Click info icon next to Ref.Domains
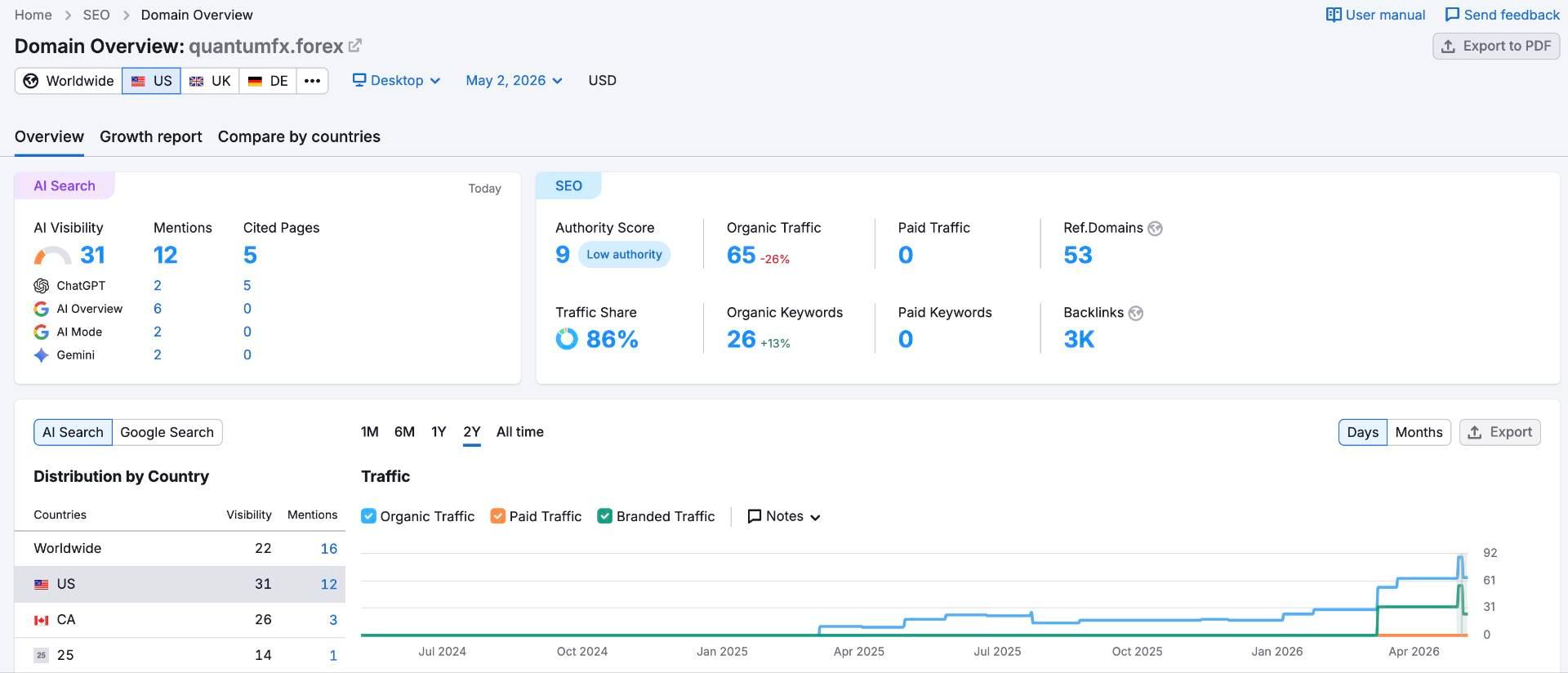Viewport: 1568px width, 673px height. (x=1155, y=229)
